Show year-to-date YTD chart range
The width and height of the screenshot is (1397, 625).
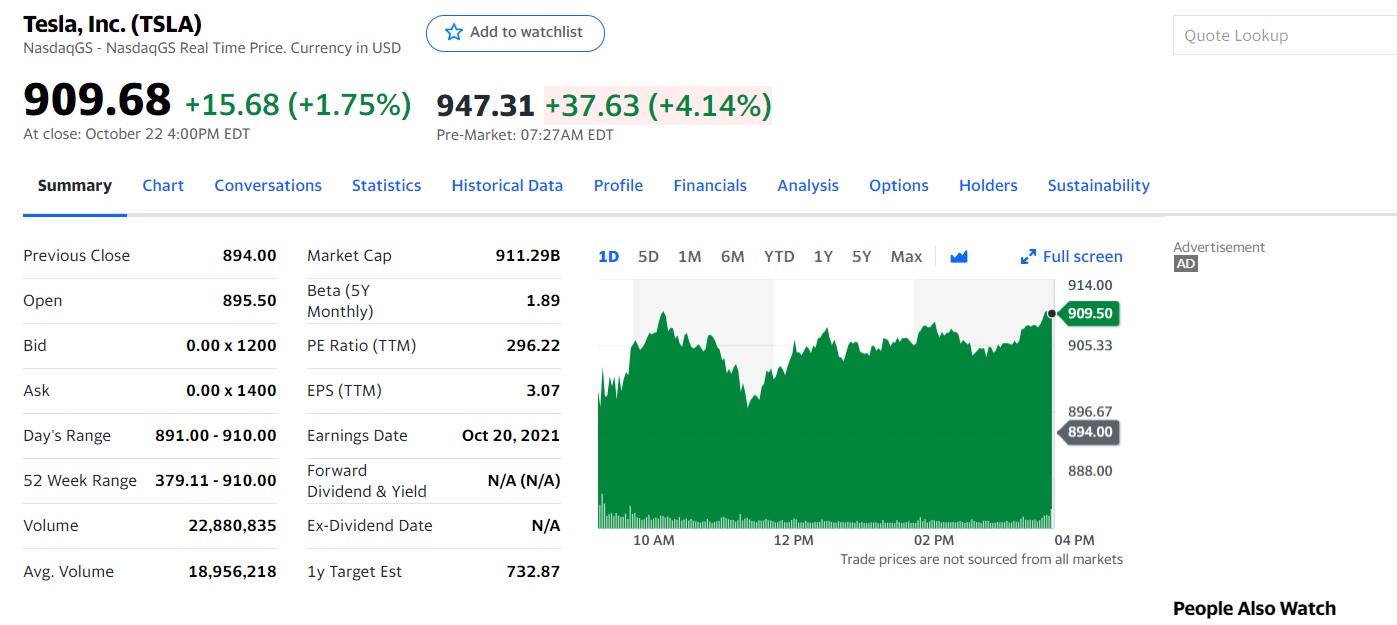pyautogui.click(x=779, y=257)
